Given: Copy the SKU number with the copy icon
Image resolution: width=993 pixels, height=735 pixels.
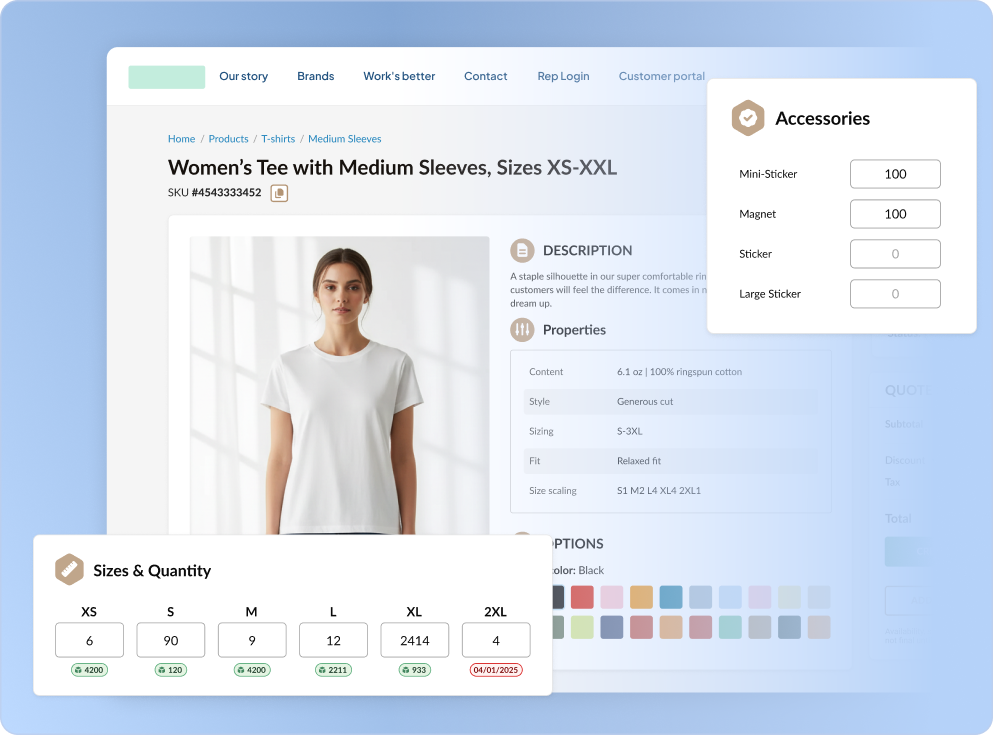Looking at the screenshot, I should tap(279, 193).
